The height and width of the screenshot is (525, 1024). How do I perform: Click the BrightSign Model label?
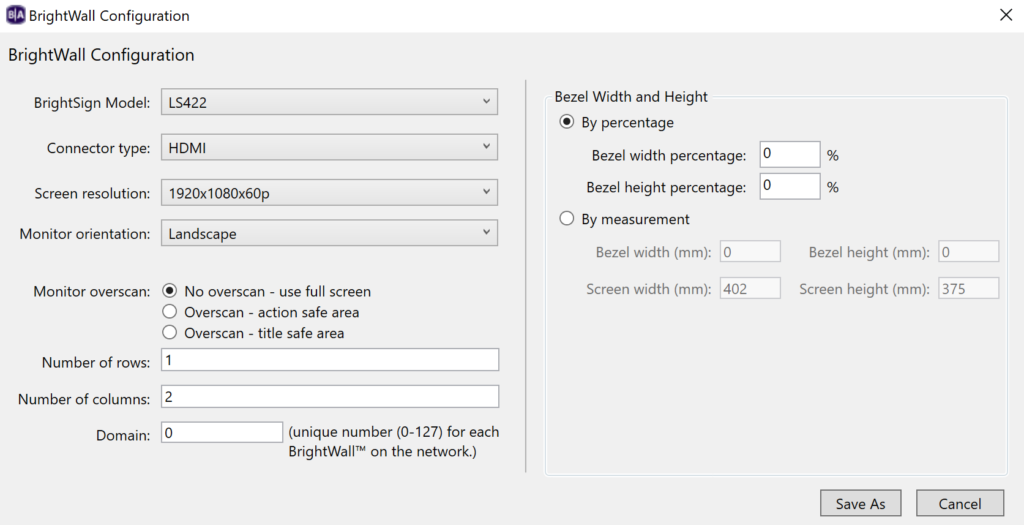pyautogui.click(x=92, y=103)
